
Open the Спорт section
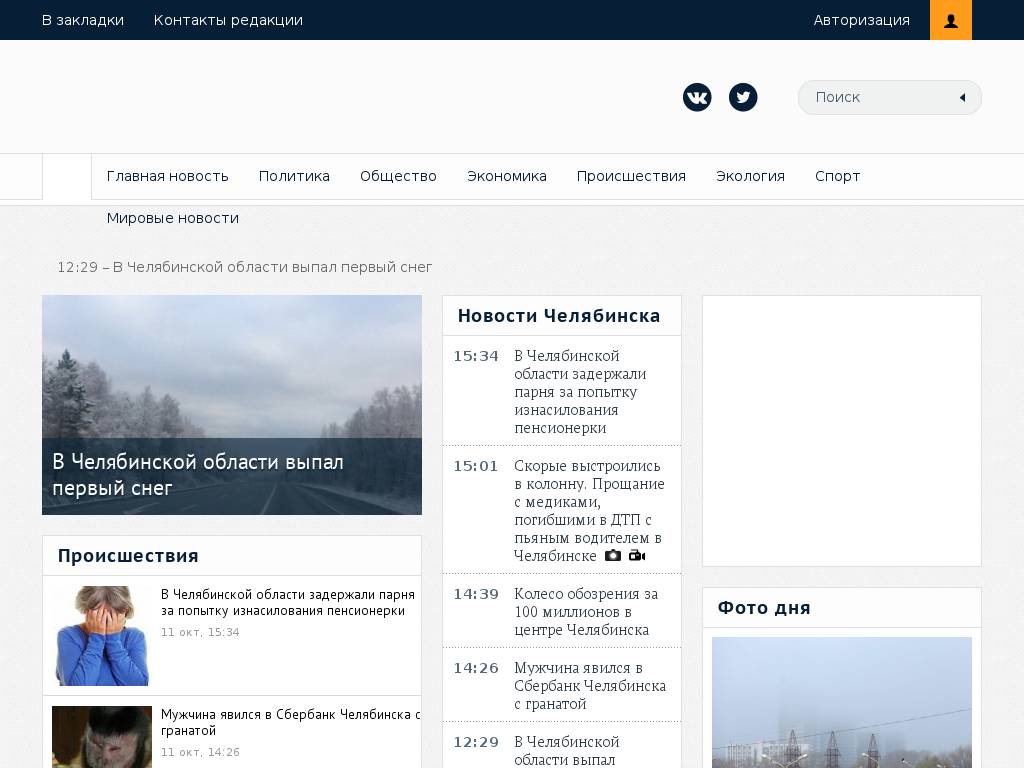tap(837, 176)
